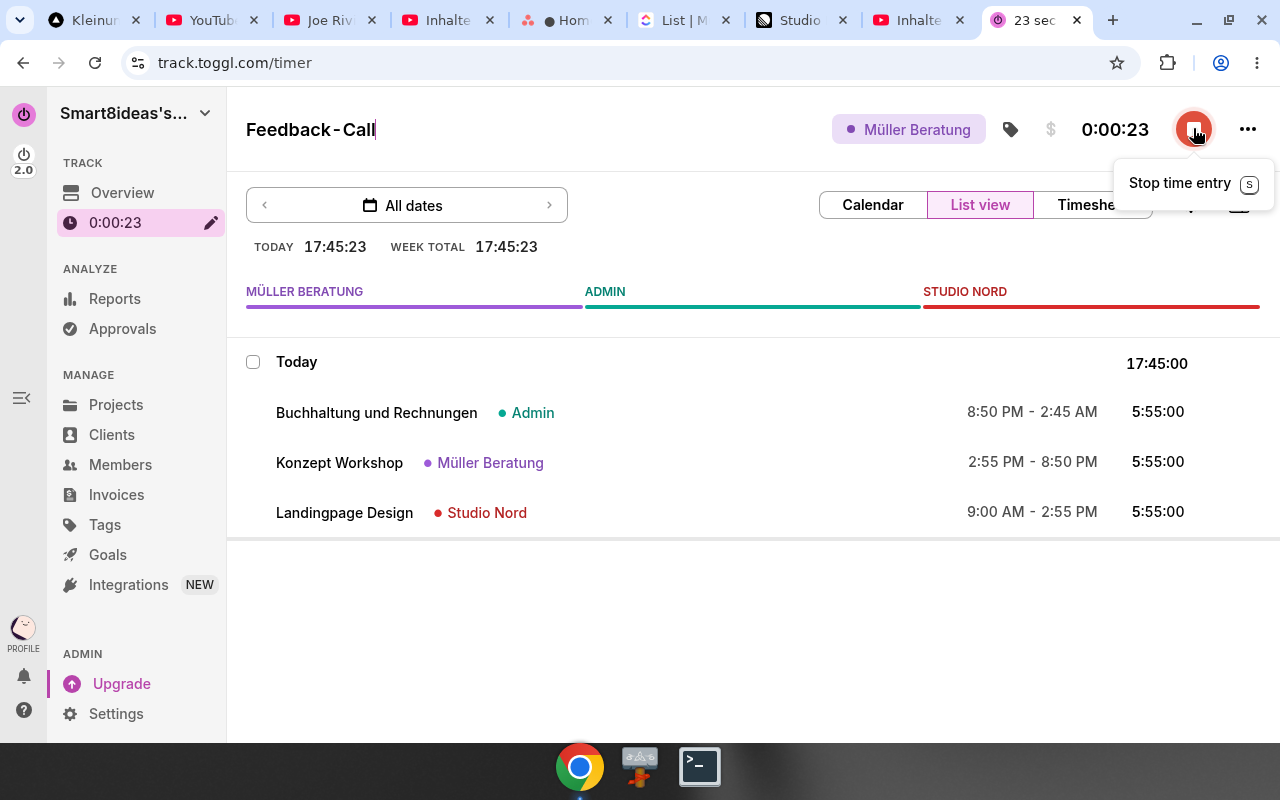This screenshot has height=800, width=1280.
Task: Click the Chrome icon in the taskbar
Action: (580, 767)
